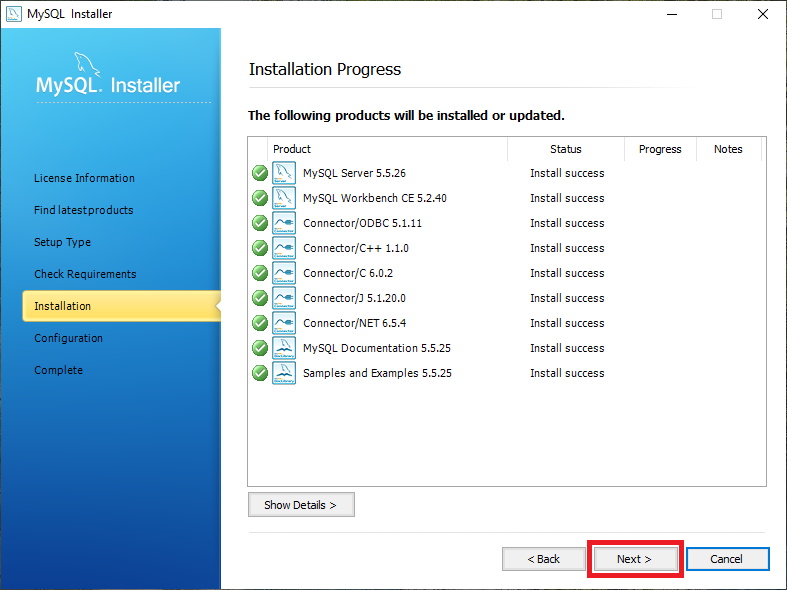Select the MySQL Workbench CE product icon
The image size is (787, 590).
(x=284, y=198)
